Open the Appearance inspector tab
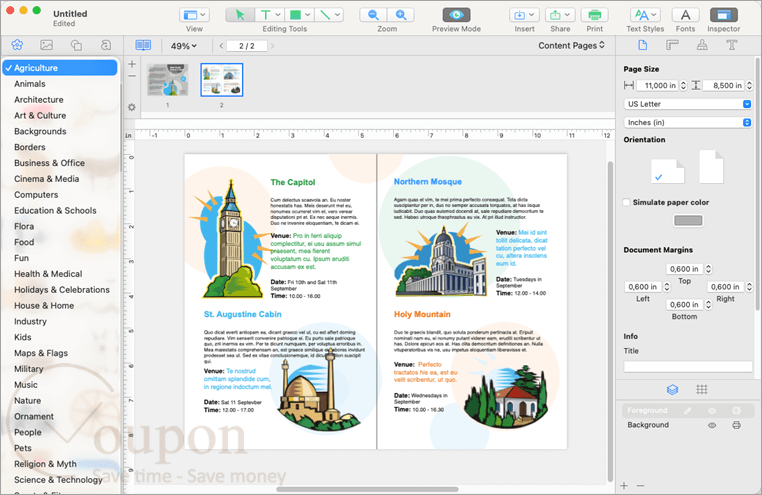The width and height of the screenshot is (762, 495). click(x=702, y=45)
